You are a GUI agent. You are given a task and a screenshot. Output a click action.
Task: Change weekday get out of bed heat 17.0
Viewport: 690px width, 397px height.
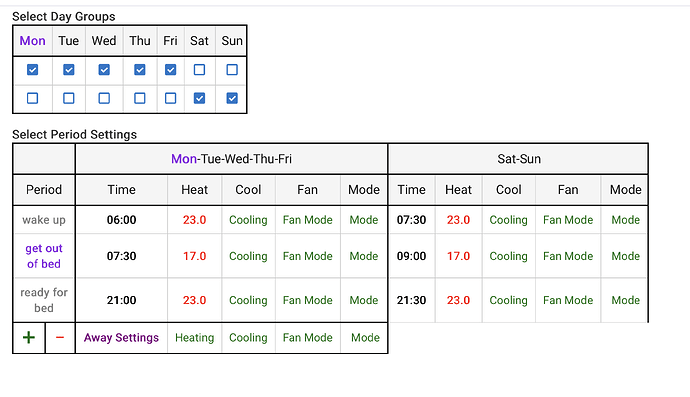click(x=195, y=256)
